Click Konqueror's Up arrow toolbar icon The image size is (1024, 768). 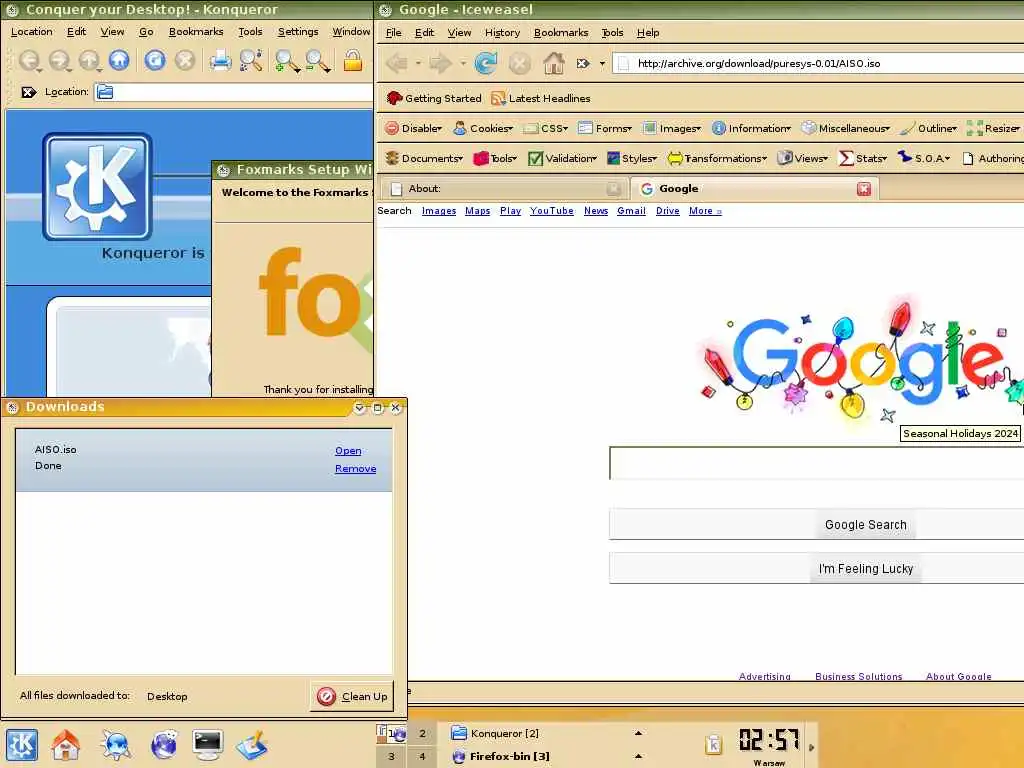pos(89,61)
